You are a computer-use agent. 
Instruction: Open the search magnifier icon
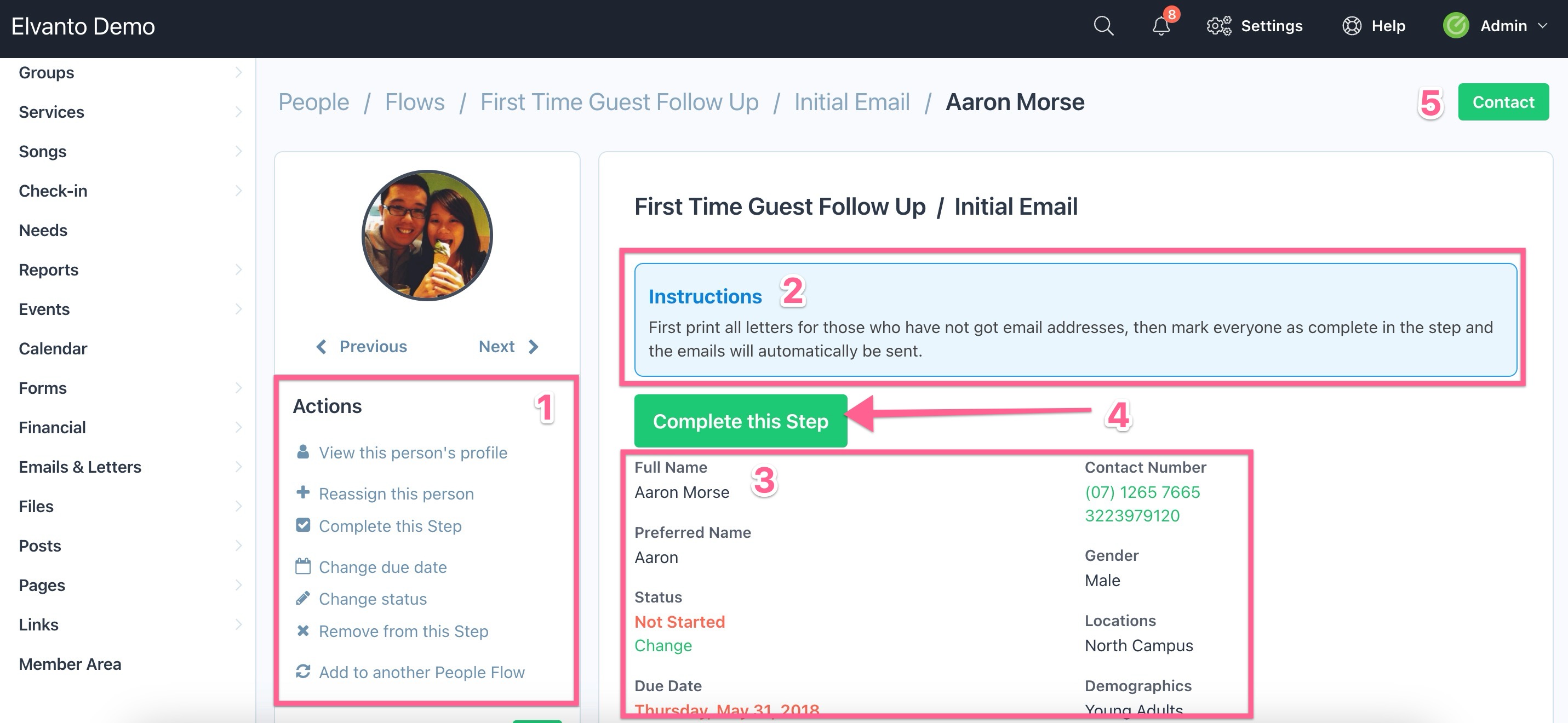coord(1103,26)
